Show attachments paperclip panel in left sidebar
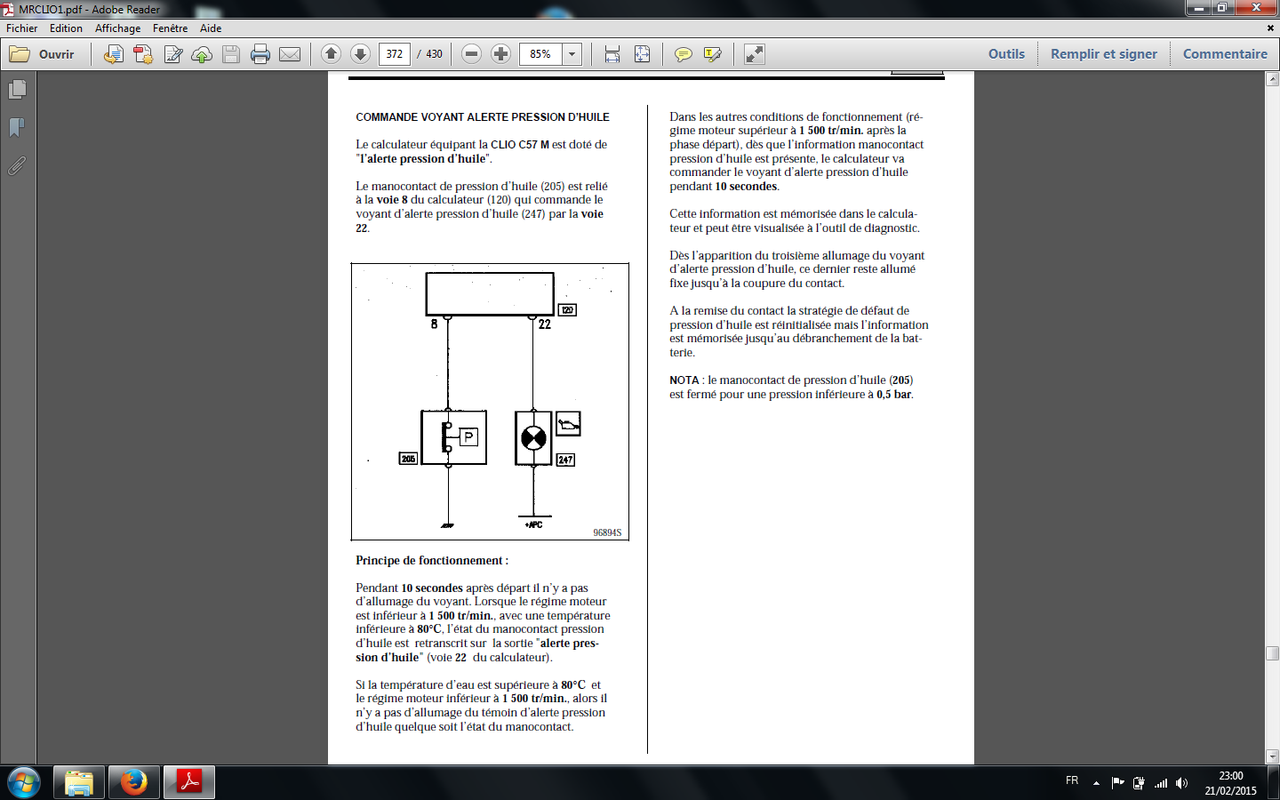This screenshot has width=1280, height=800. 17,165
